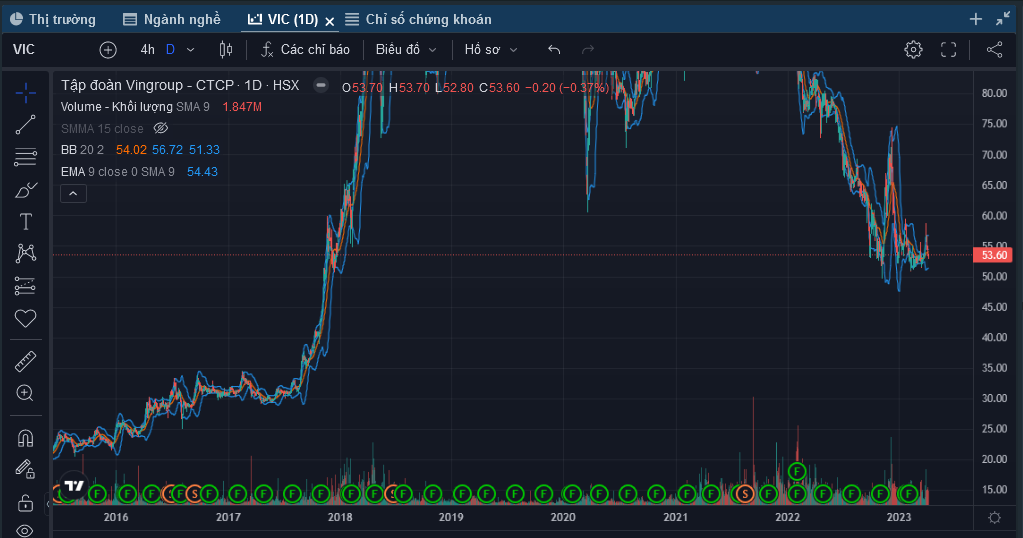Toggle lock all drawing tools
This screenshot has width=1023, height=538.
click(25, 503)
